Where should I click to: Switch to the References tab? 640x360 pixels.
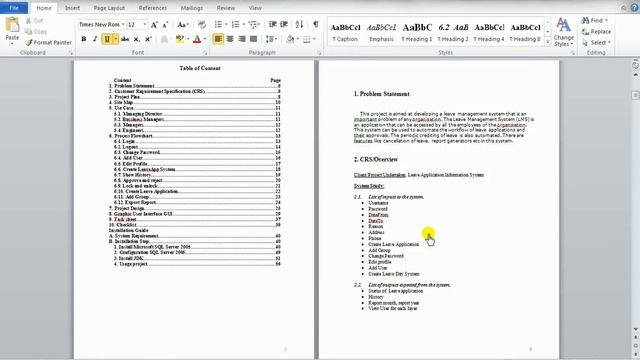[x=153, y=8]
